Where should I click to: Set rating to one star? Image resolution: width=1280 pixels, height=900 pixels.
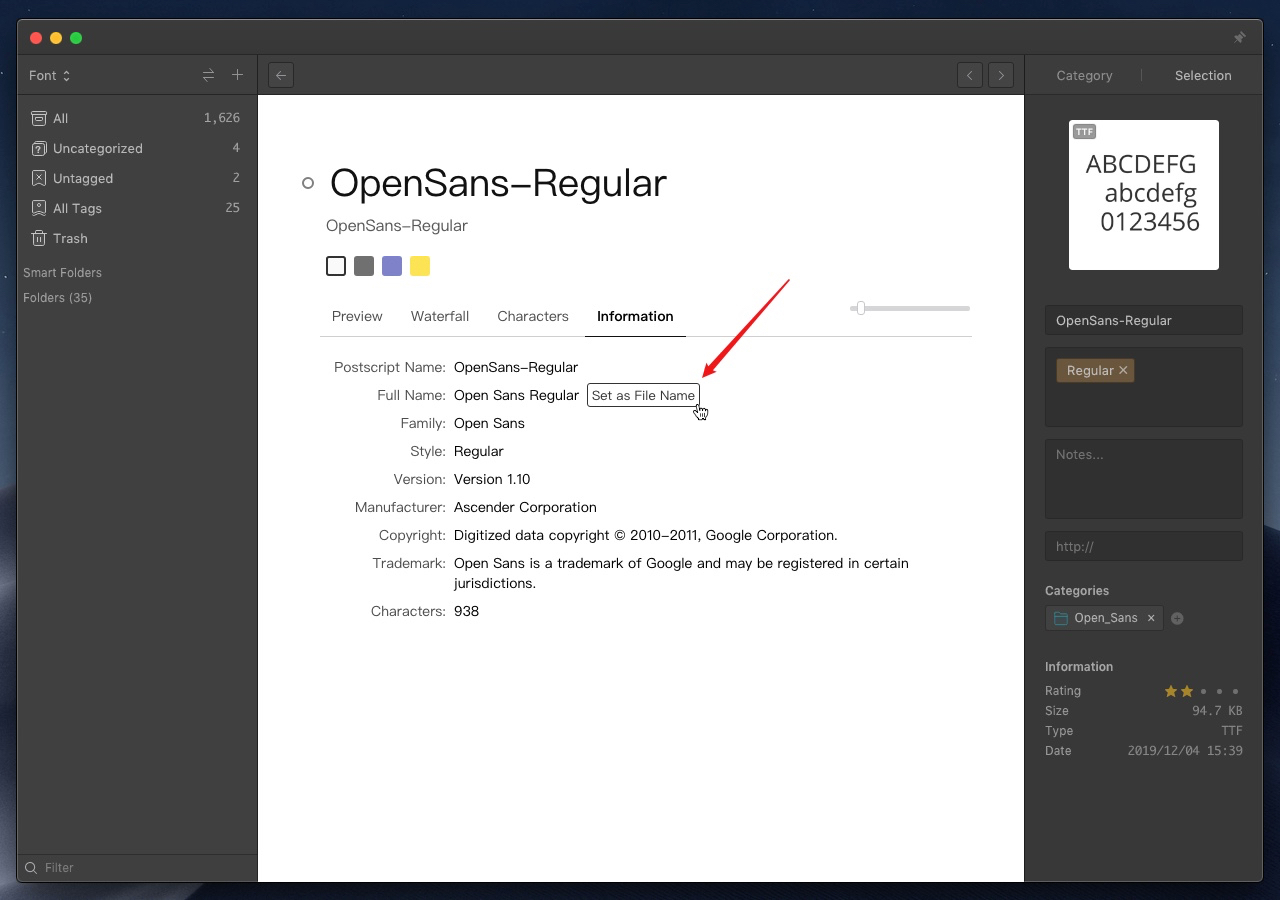point(1170,691)
